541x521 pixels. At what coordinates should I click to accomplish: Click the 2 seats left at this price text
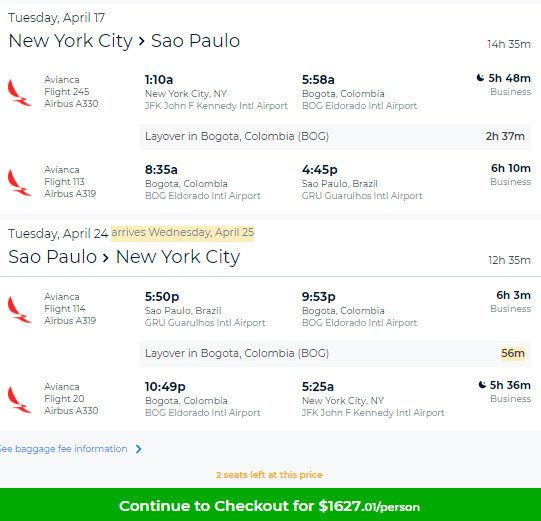(x=269, y=475)
